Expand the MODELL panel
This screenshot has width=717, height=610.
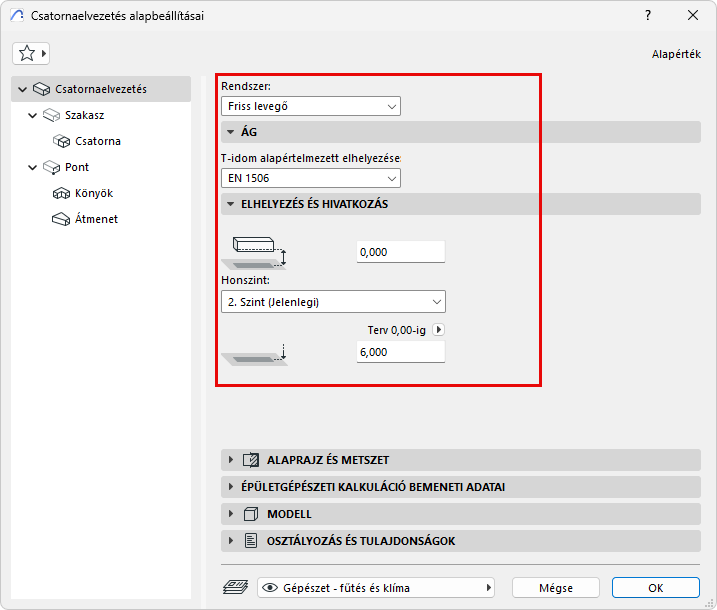click(461, 514)
